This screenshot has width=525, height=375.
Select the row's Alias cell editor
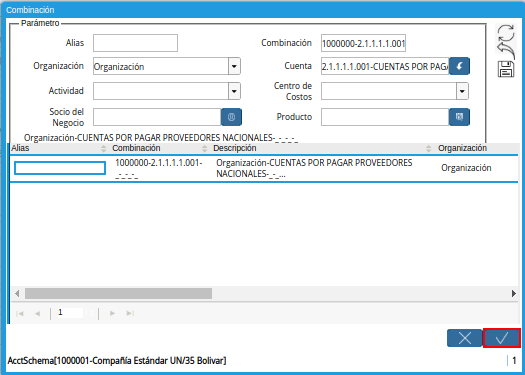[x=60, y=168]
